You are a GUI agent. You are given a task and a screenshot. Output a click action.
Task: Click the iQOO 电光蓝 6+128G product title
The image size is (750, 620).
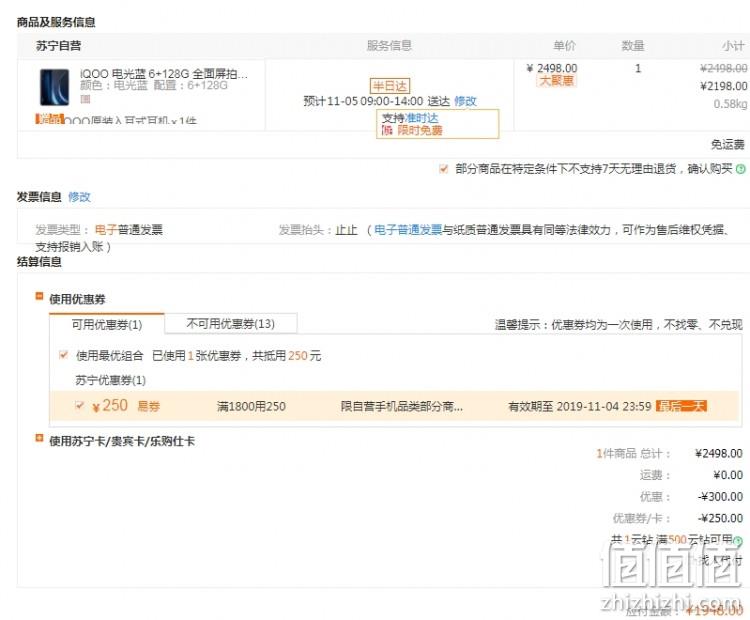coord(164,74)
